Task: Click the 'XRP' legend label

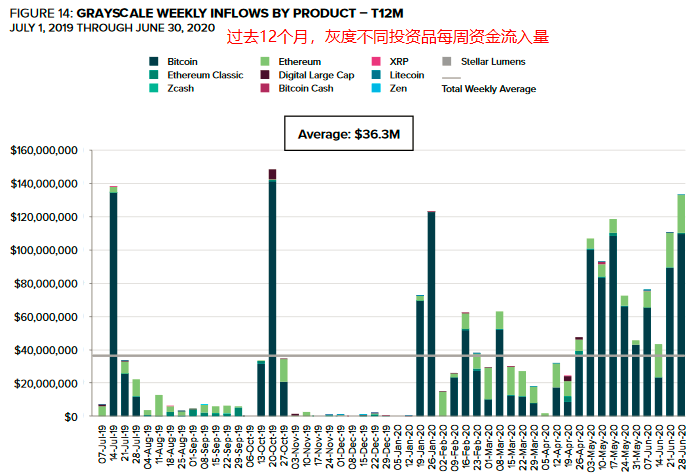Action: [x=399, y=62]
